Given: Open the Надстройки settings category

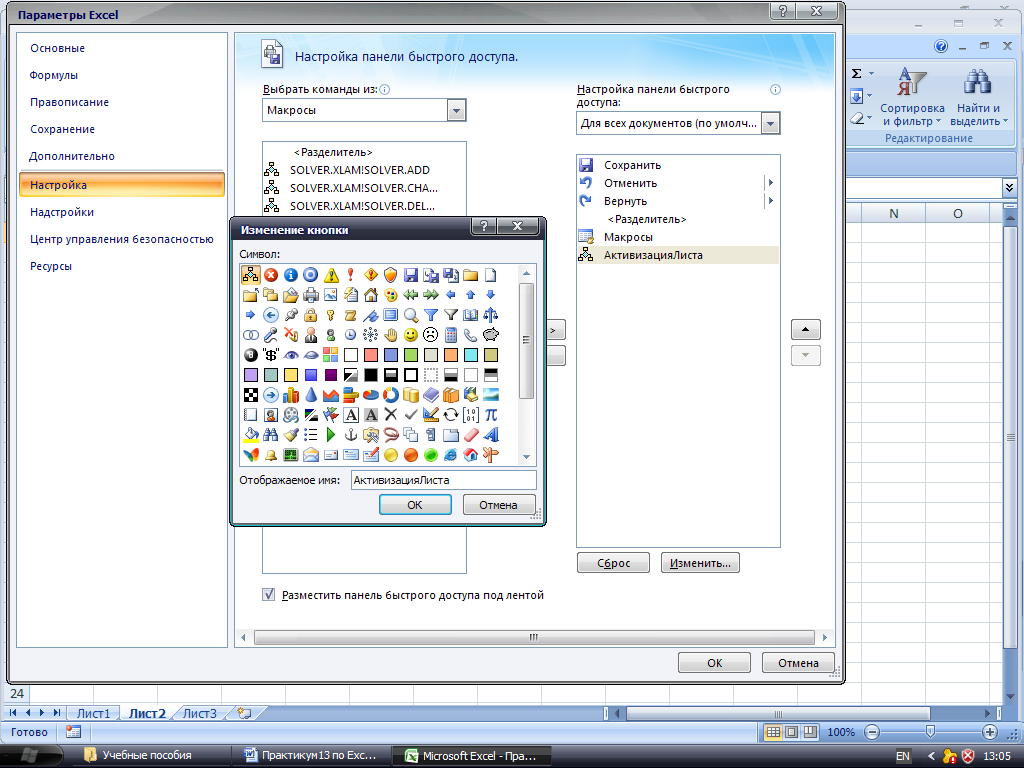Looking at the screenshot, I should [x=62, y=212].
